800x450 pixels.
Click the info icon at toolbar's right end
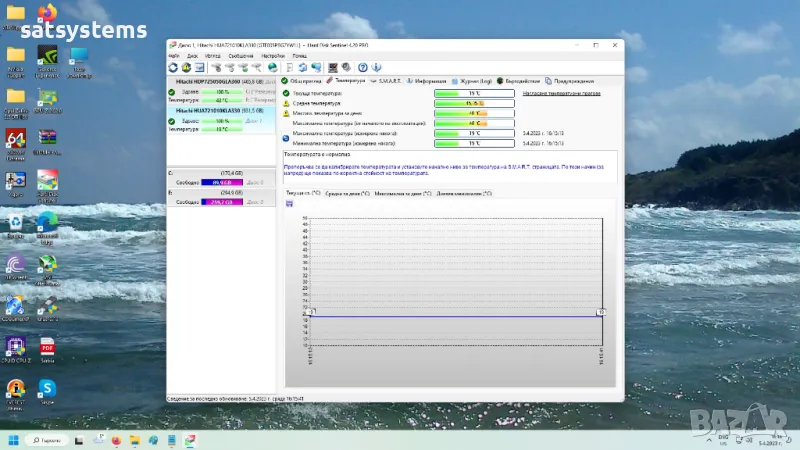click(x=377, y=67)
